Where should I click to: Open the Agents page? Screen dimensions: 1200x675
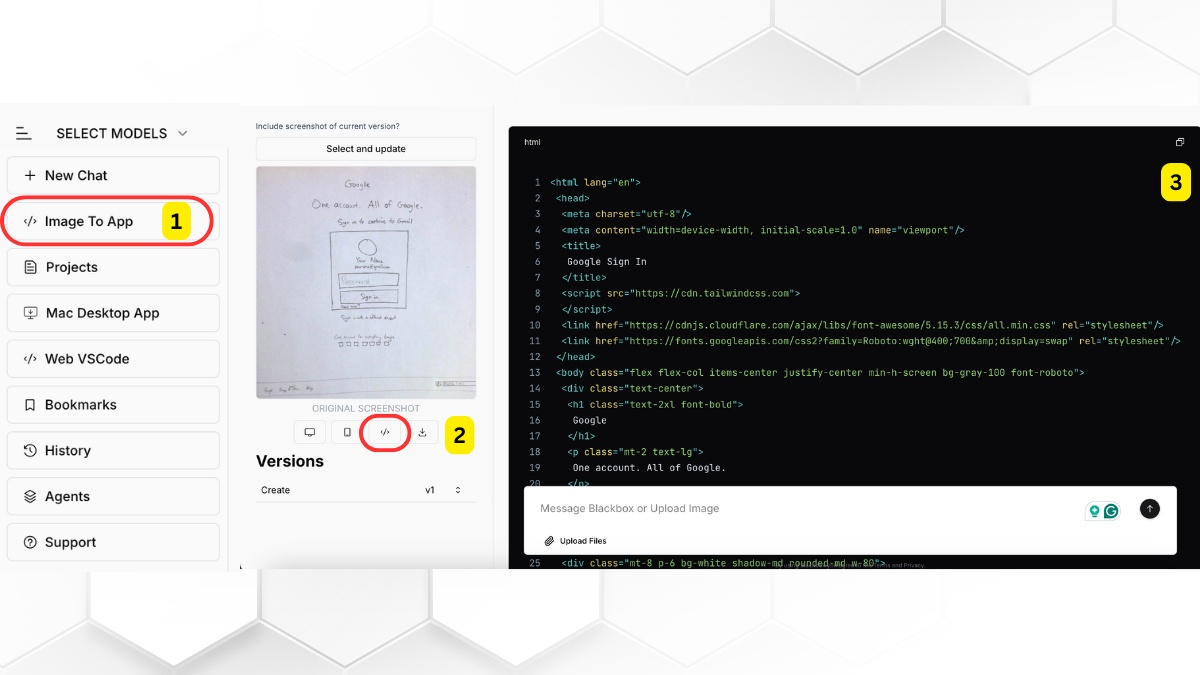(x=113, y=496)
